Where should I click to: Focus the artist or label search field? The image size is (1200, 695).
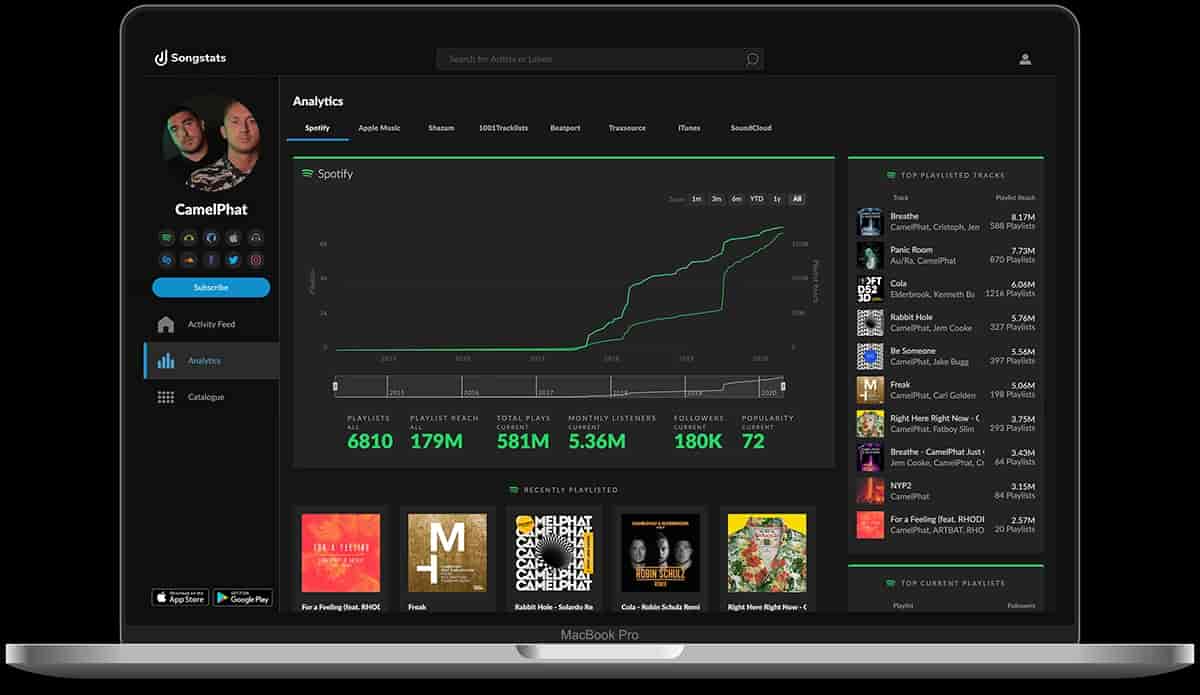[x=590, y=59]
